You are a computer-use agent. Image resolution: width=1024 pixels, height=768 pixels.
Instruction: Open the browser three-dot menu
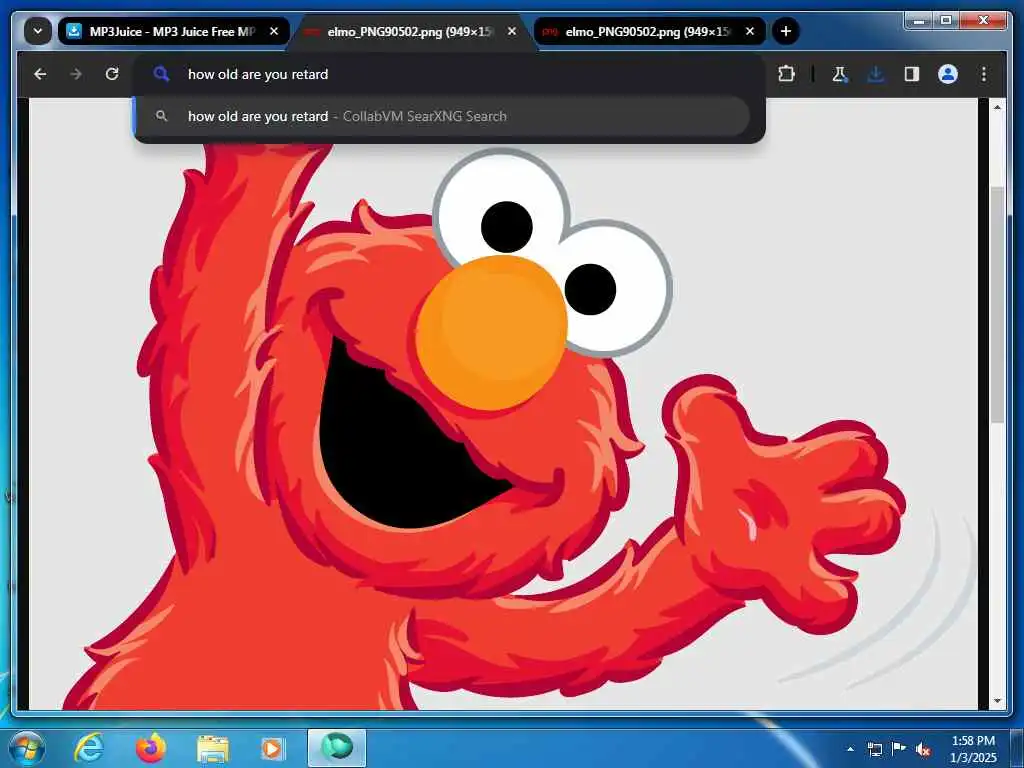[x=984, y=74]
